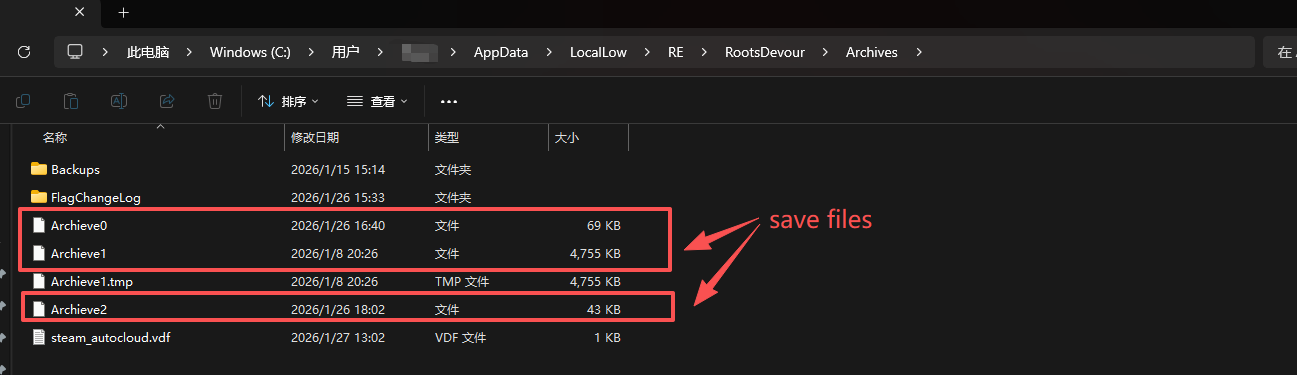Expand chevron after LocalLow in breadcrumb

click(x=648, y=52)
